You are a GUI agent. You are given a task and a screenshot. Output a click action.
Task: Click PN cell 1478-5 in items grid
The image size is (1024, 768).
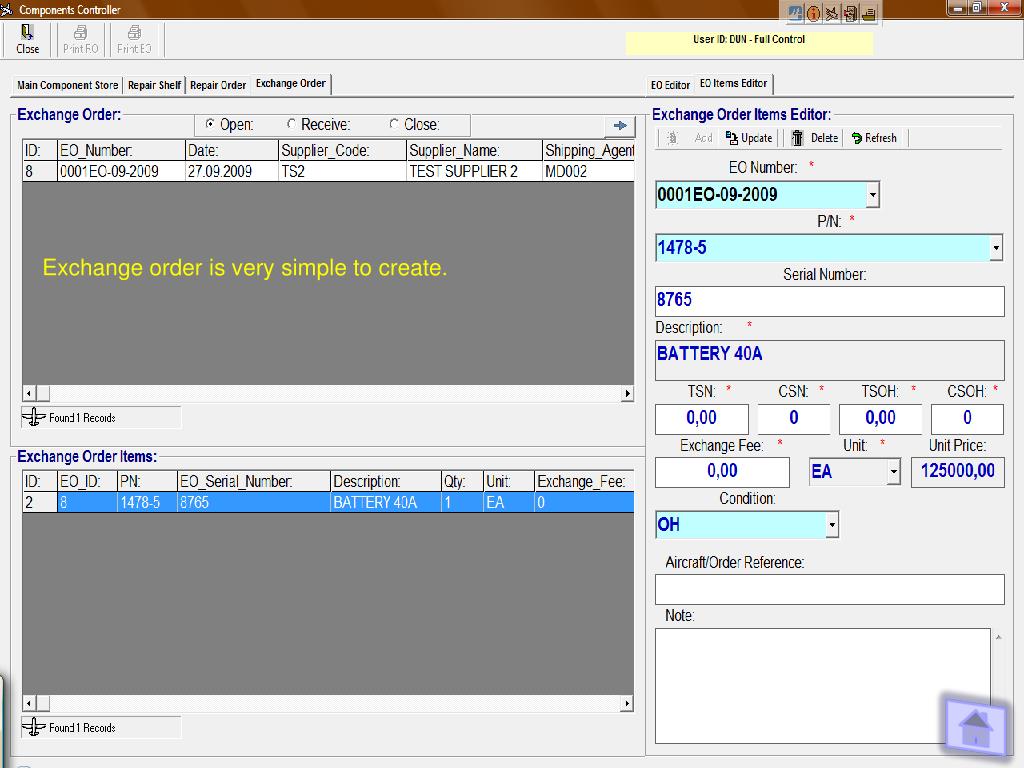click(x=147, y=502)
